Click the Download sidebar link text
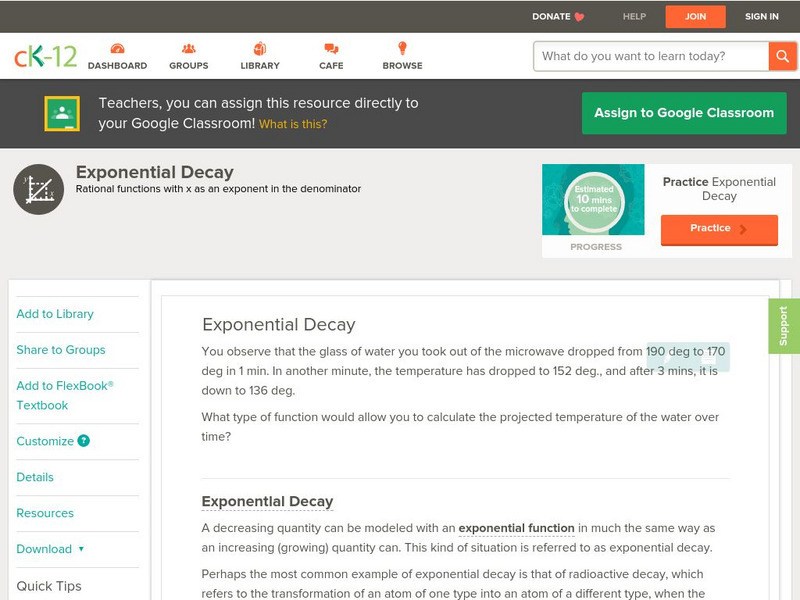The height and width of the screenshot is (600, 800). pyautogui.click(x=44, y=549)
